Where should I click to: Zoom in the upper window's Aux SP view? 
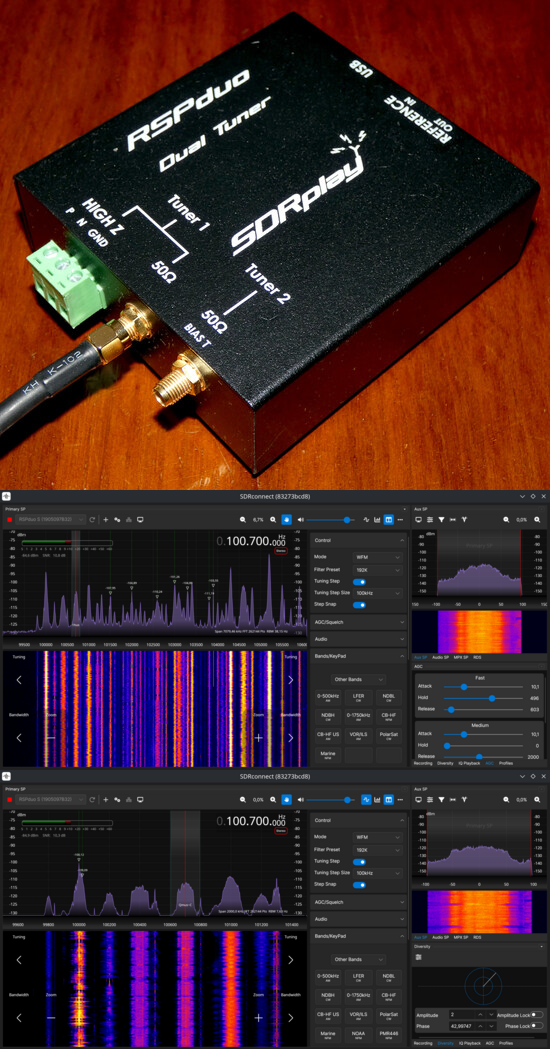tap(538, 519)
